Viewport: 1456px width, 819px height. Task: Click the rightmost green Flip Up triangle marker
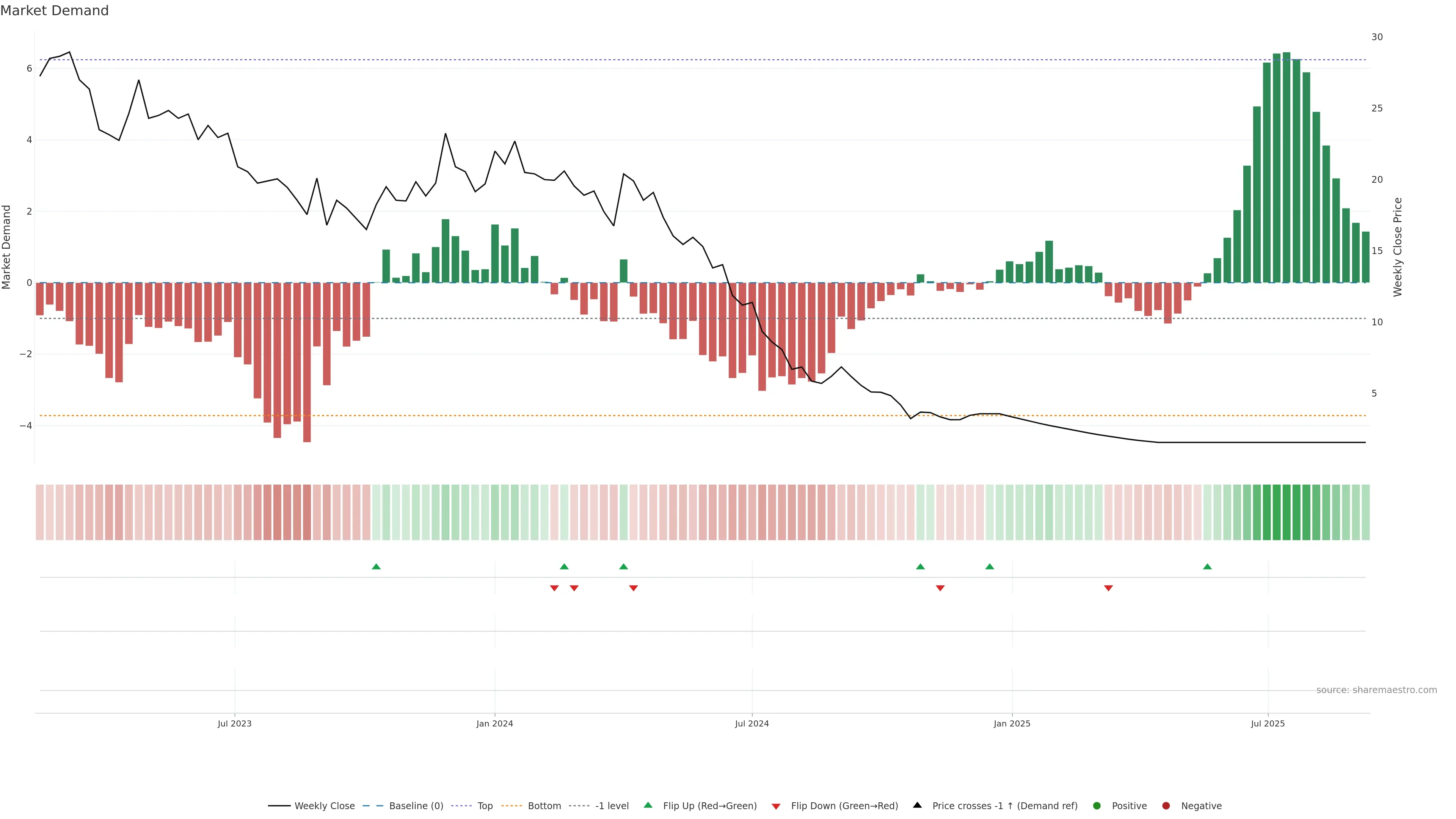pos(1207,566)
